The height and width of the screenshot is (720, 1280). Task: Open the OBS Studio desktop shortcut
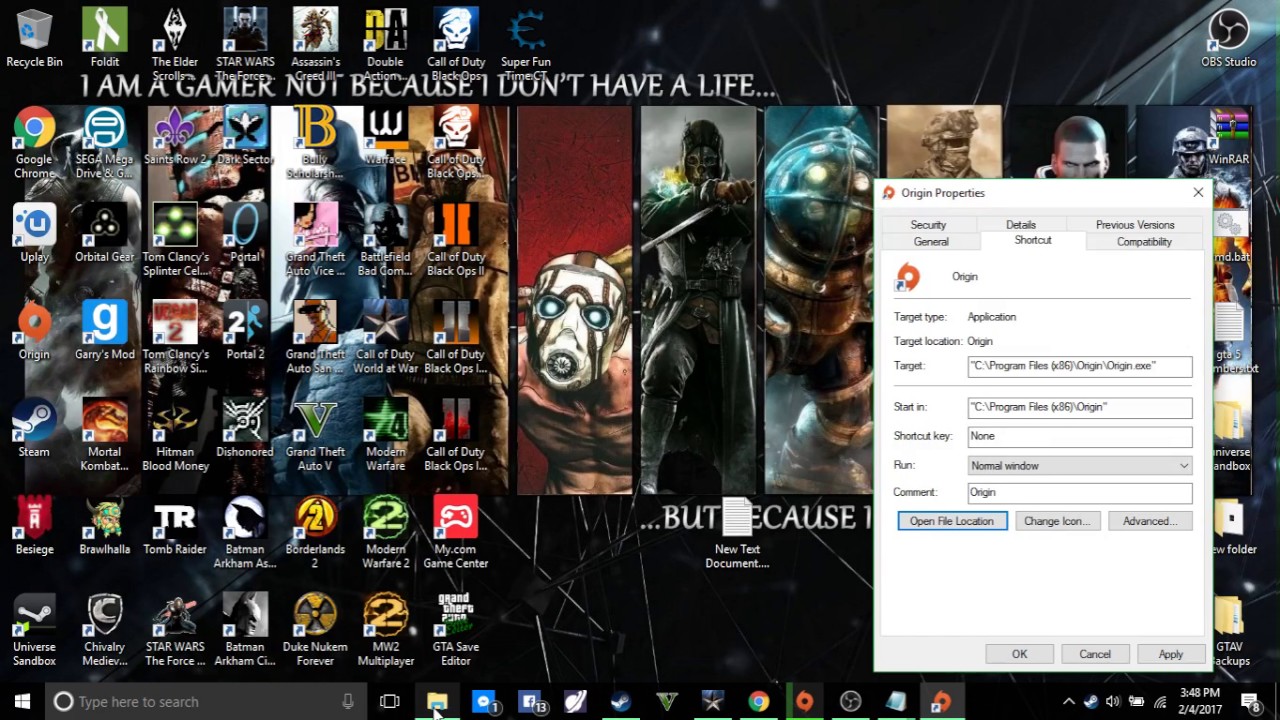tap(1228, 40)
